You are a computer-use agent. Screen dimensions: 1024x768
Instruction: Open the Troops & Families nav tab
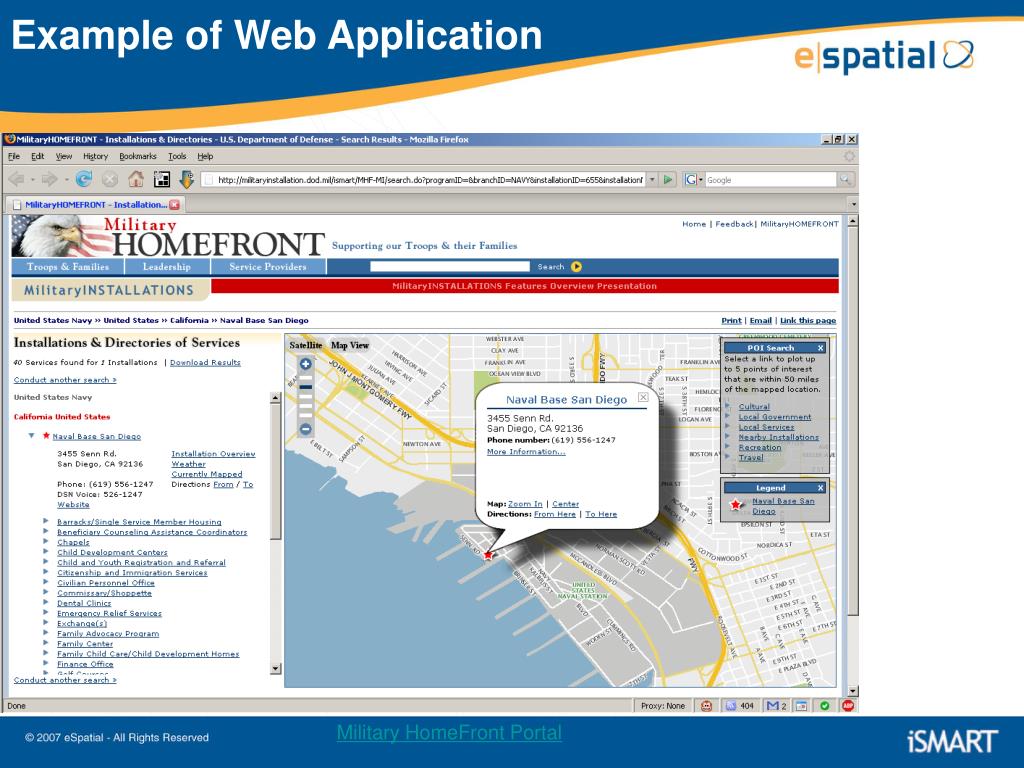68,266
